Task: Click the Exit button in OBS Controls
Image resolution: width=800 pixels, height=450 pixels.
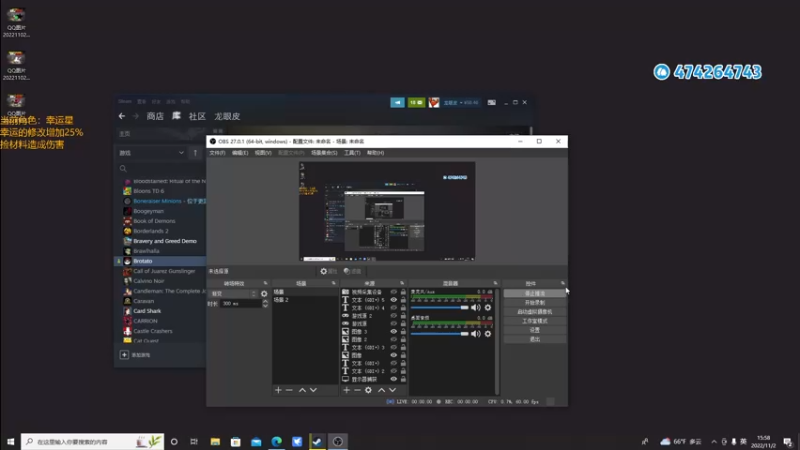Action: pyautogui.click(x=535, y=339)
